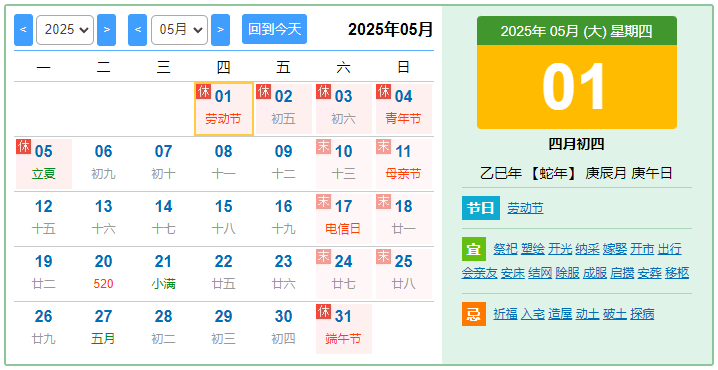Select May 17 电信日 date cell
The height and width of the screenshot is (370, 718).
point(343,219)
